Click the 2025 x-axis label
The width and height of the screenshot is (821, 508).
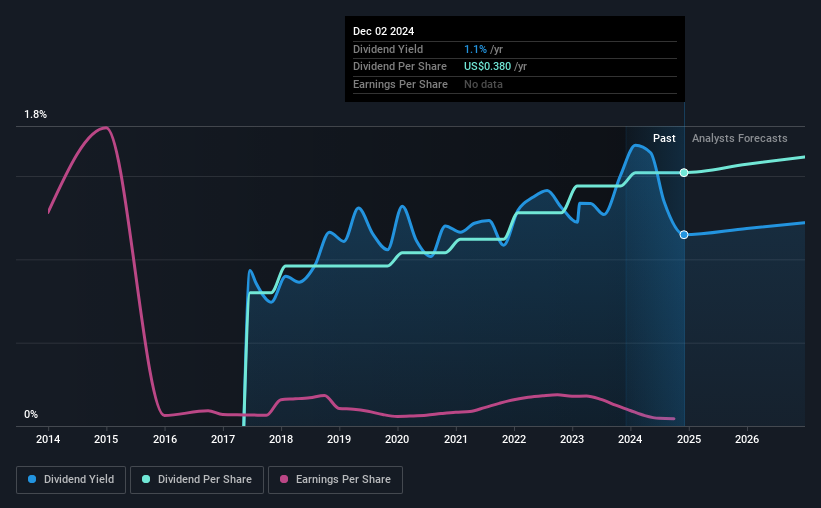[689, 439]
